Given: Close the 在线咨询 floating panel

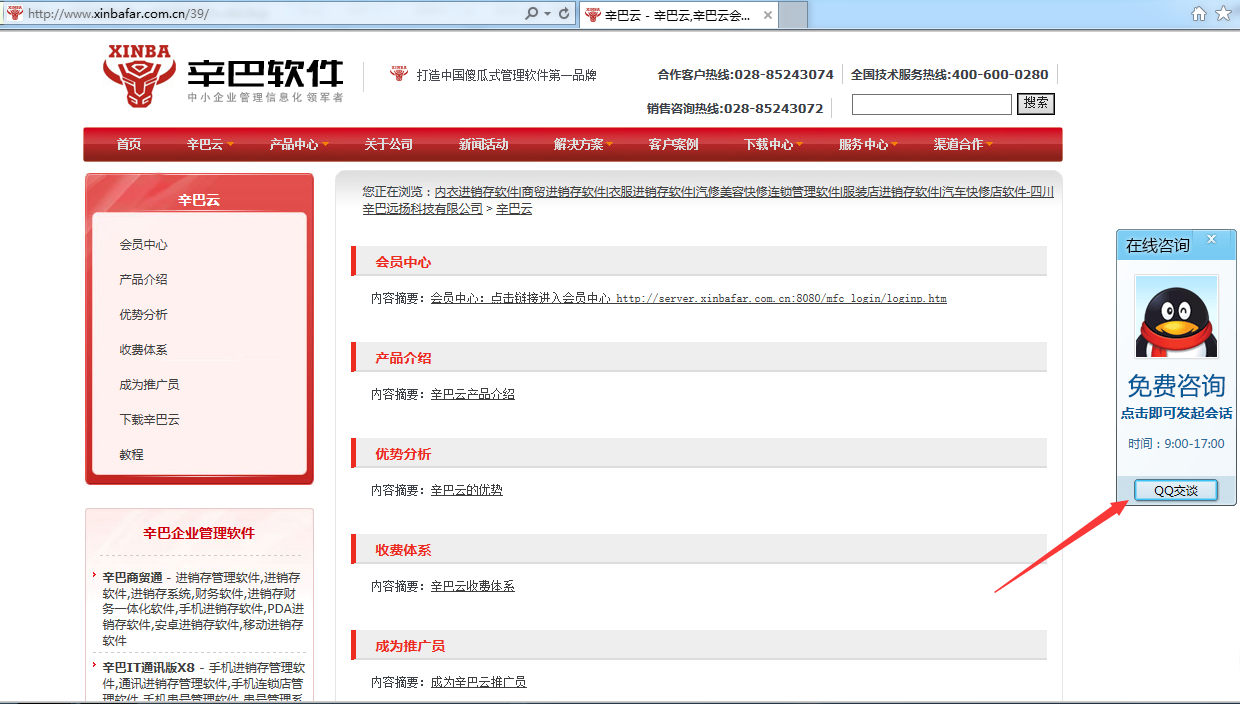Looking at the screenshot, I should point(1211,239).
